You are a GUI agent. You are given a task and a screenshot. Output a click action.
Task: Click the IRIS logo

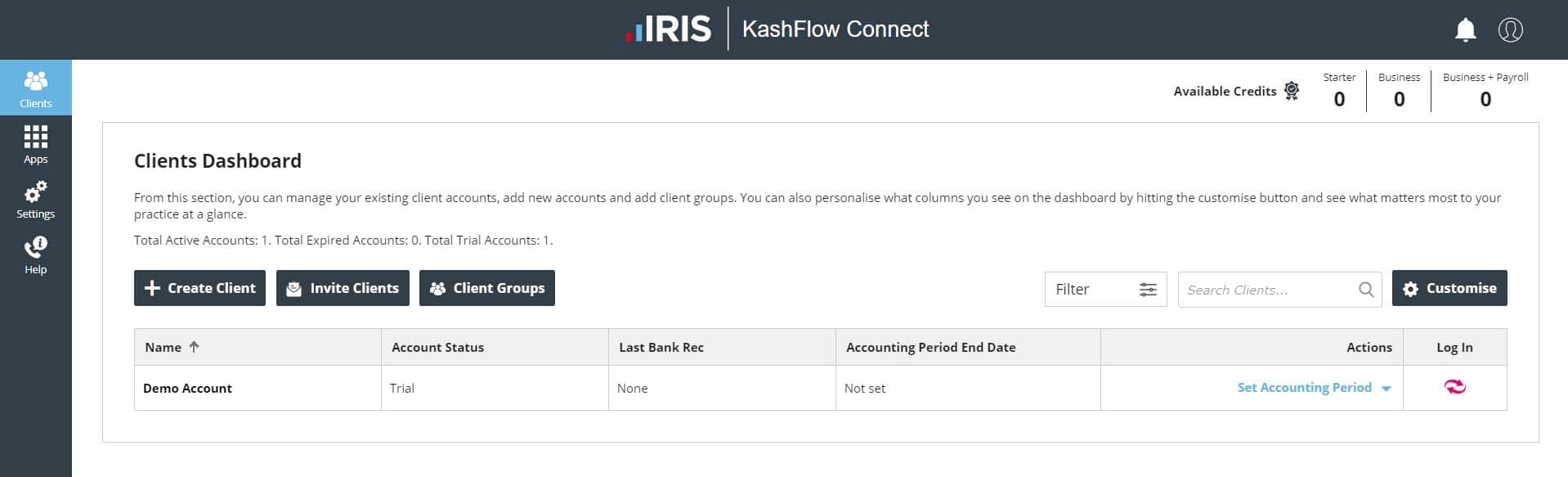(x=669, y=29)
